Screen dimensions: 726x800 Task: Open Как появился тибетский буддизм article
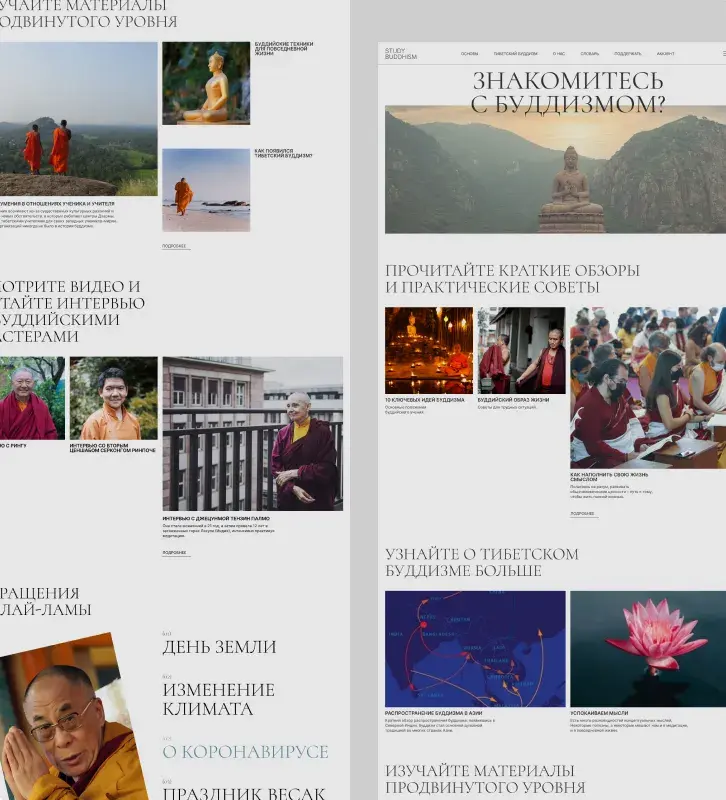[283, 155]
